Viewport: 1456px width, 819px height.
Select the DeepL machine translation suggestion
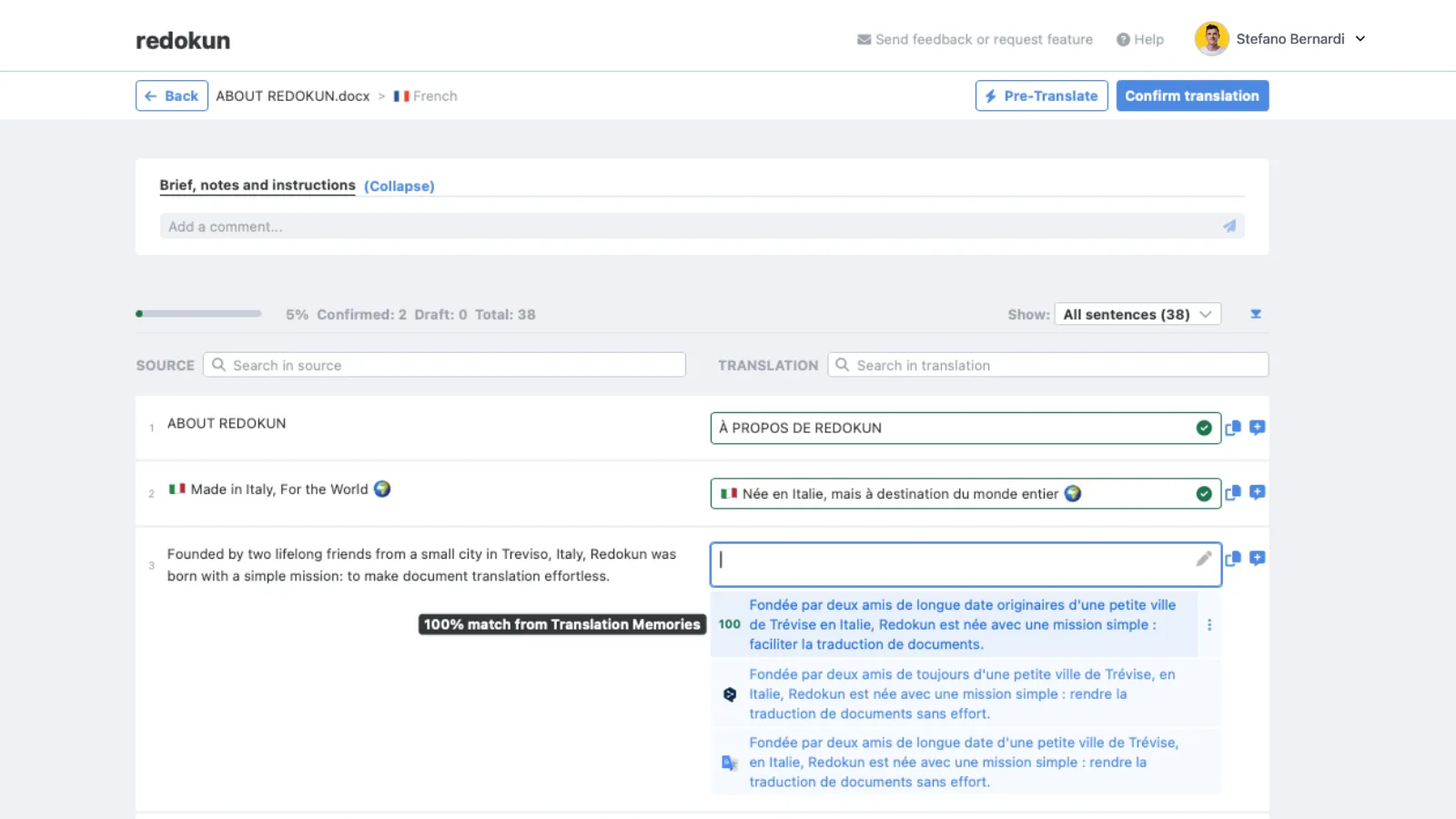pos(962,694)
